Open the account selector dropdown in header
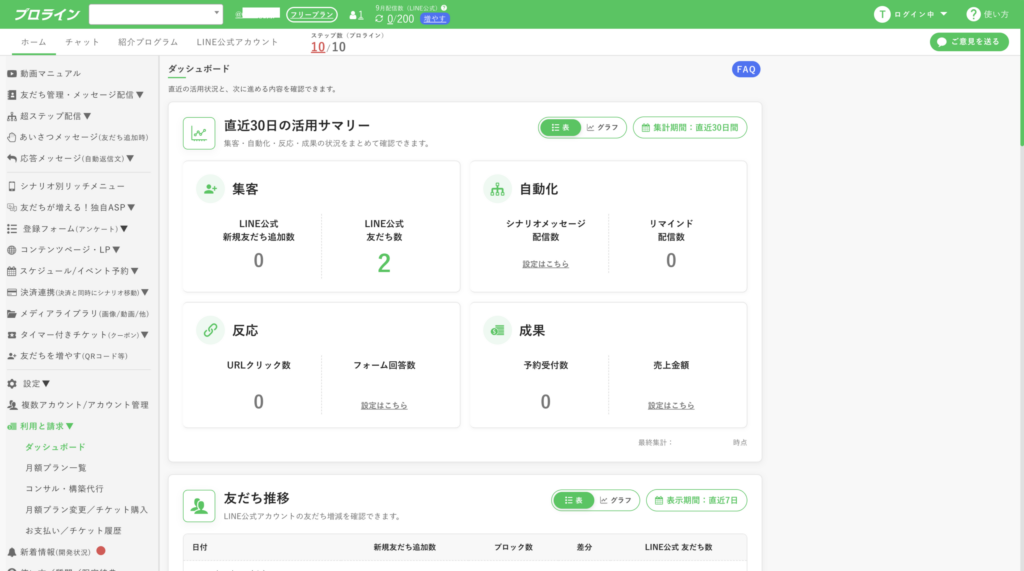This screenshot has width=1024, height=571. [155, 14]
